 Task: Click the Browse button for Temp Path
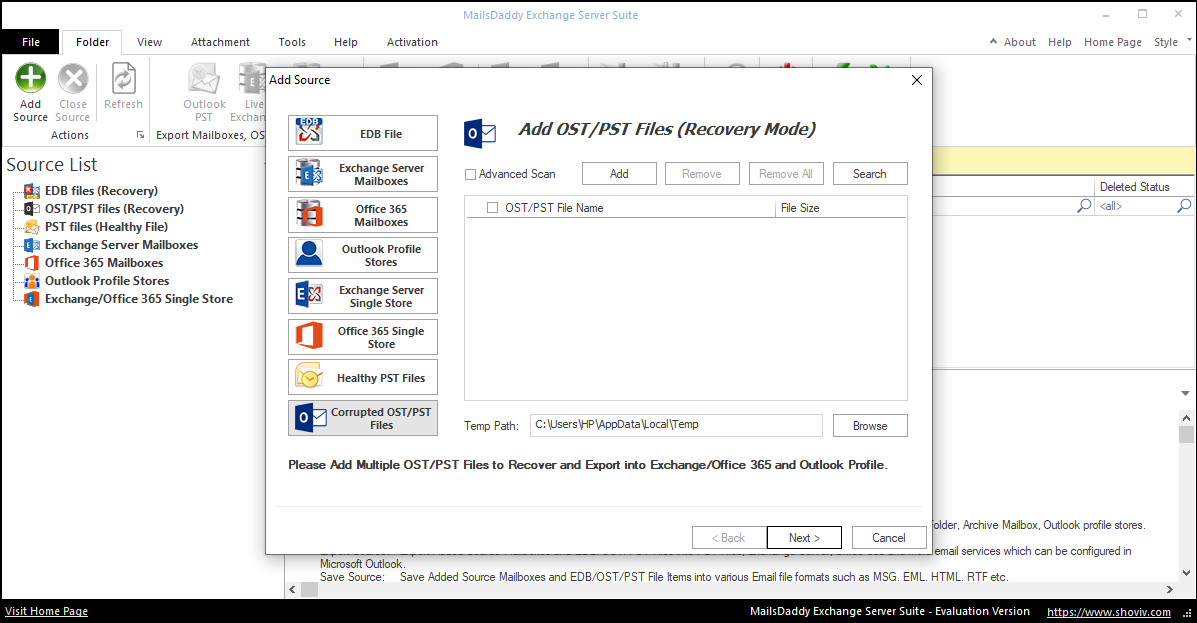tap(870, 425)
